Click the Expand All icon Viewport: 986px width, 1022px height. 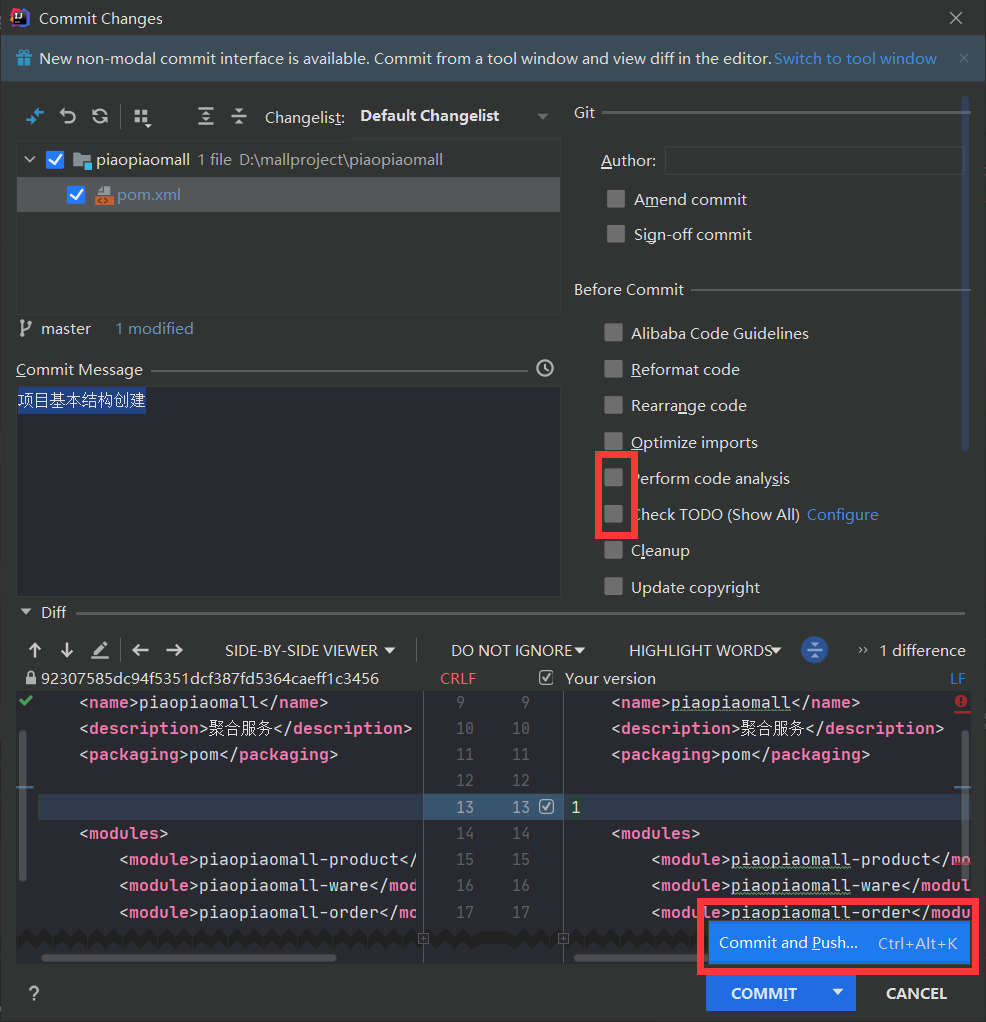pos(205,117)
